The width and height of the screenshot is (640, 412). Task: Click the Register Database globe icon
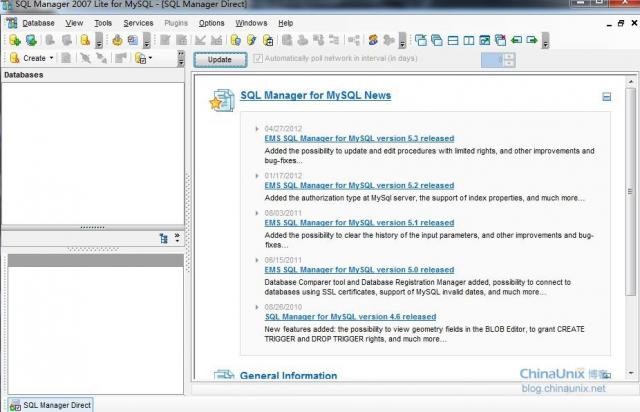point(31,40)
